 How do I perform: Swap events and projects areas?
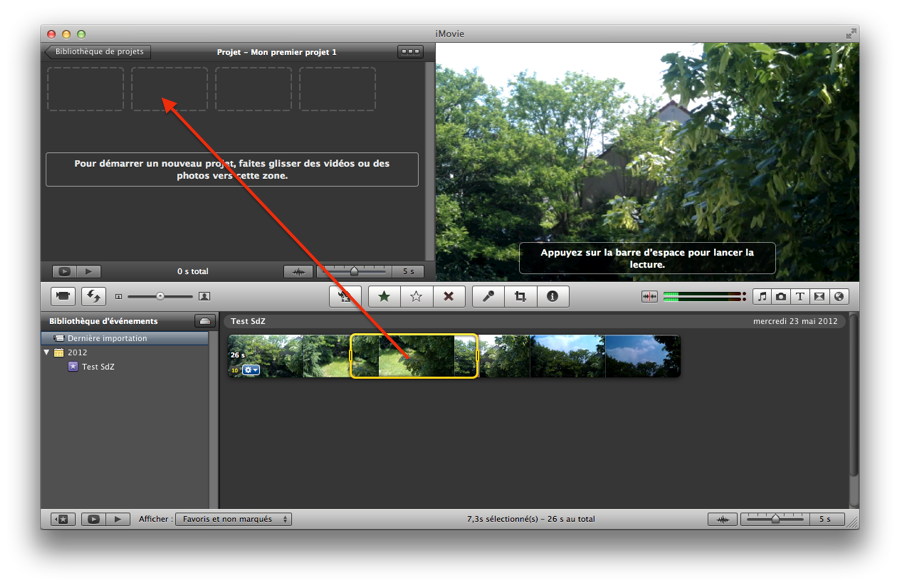(x=93, y=296)
